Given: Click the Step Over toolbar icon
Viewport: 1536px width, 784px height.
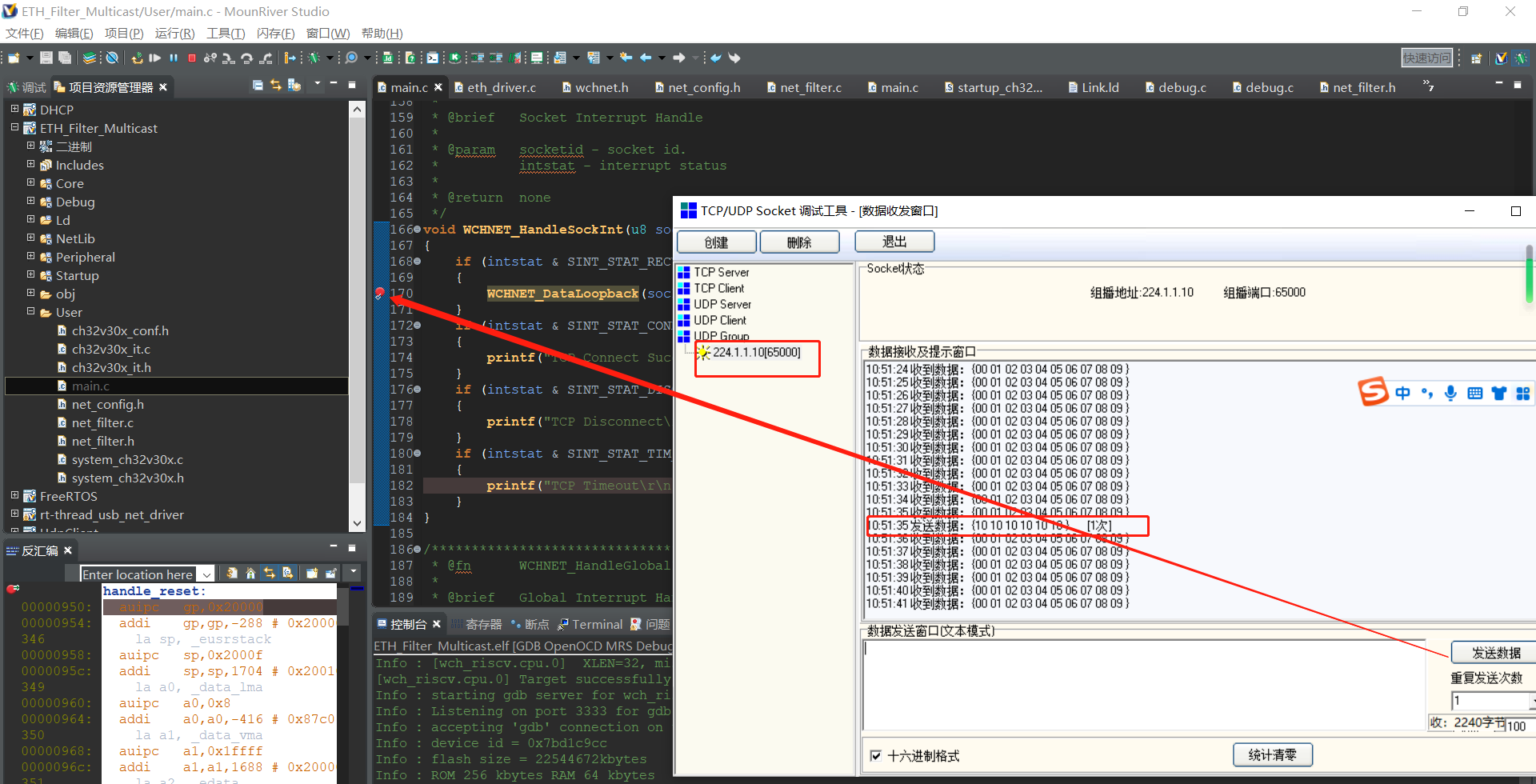Looking at the screenshot, I should 247,58.
